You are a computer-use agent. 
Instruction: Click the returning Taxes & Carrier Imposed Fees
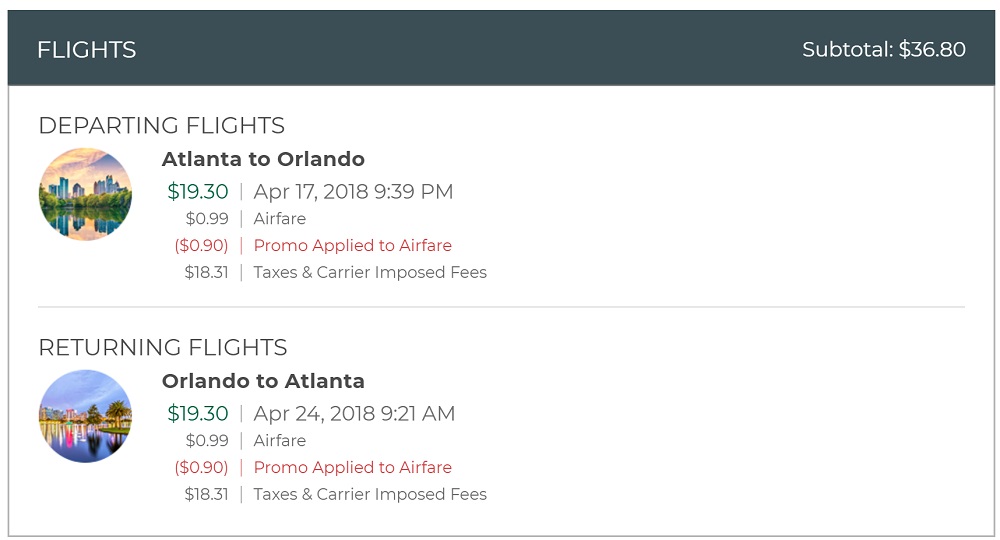pos(370,494)
